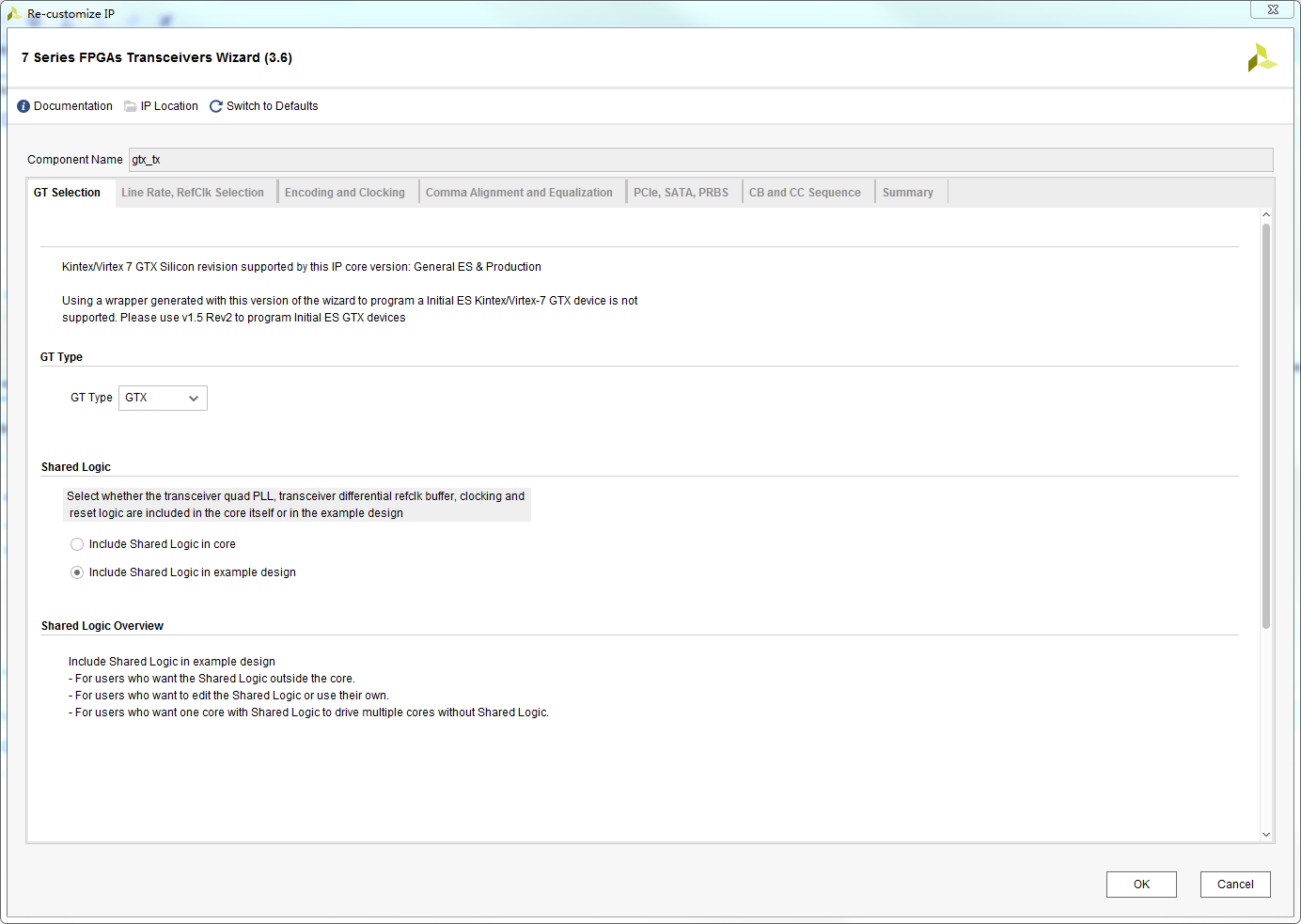The image size is (1301, 924).
Task: Click the IP Location folder icon
Action: [131, 106]
